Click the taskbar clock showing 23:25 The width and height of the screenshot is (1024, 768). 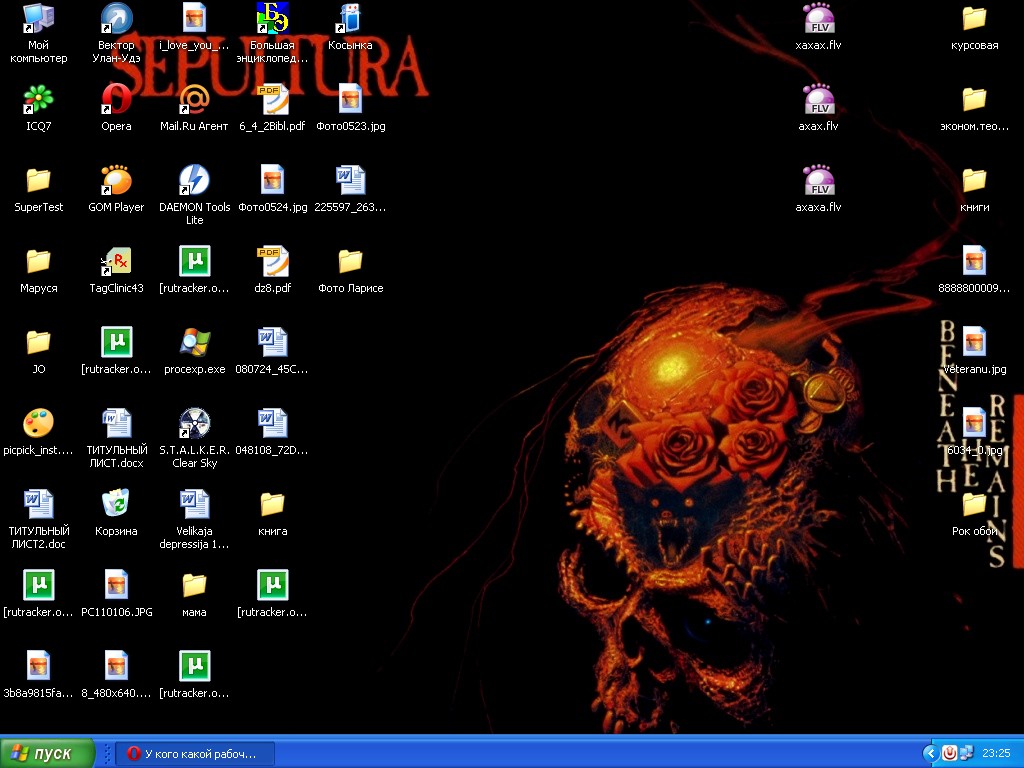tap(996, 753)
